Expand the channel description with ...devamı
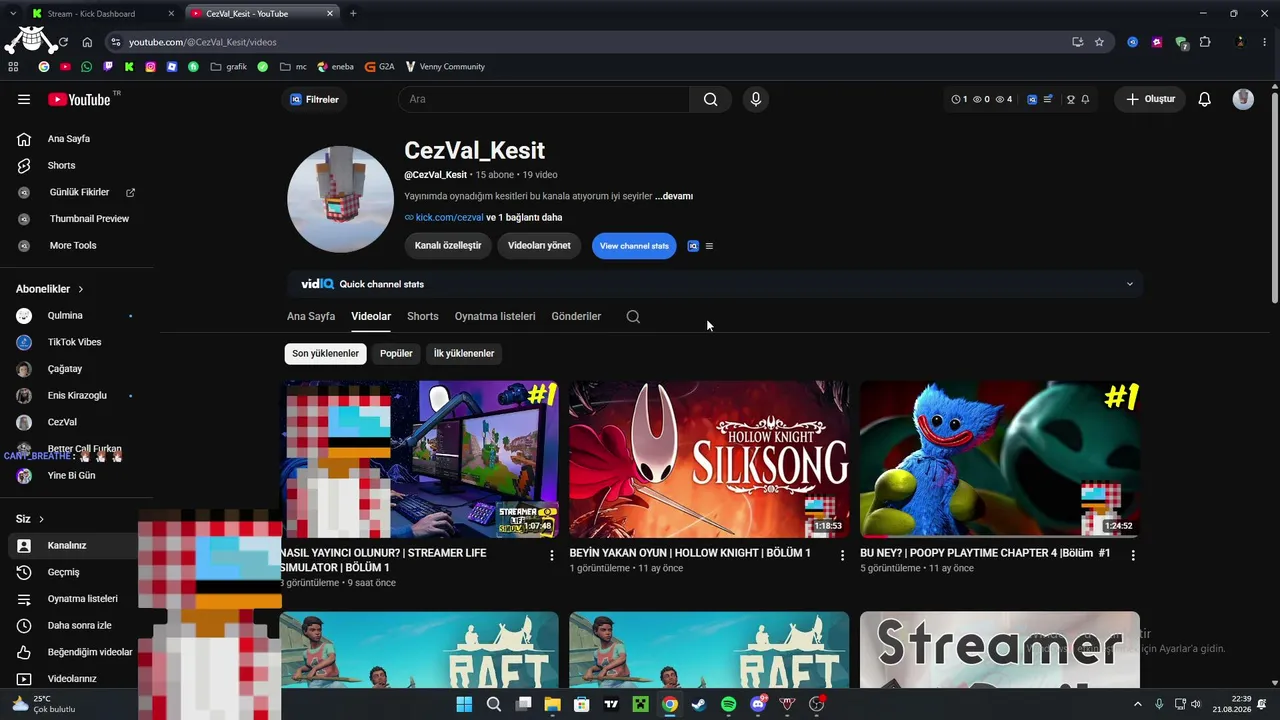 [674, 196]
